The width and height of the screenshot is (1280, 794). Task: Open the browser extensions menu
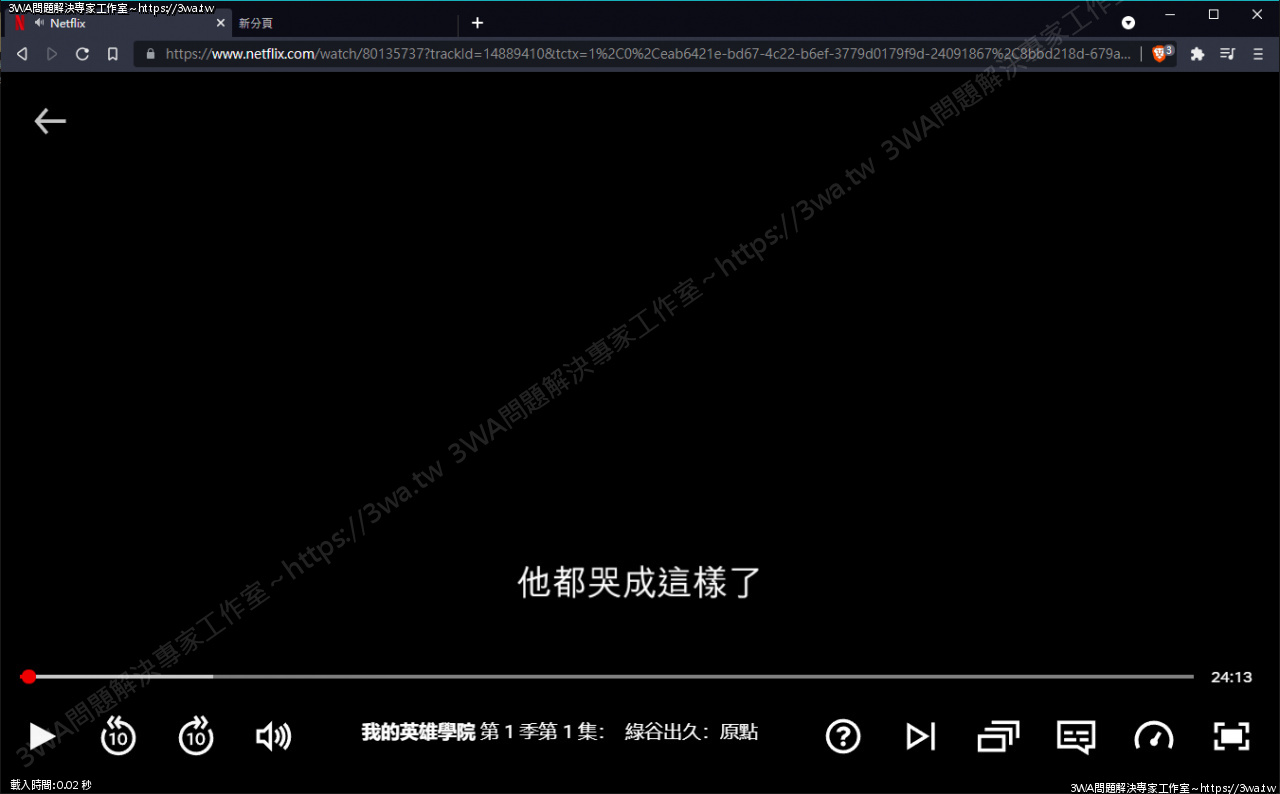pos(1197,54)
